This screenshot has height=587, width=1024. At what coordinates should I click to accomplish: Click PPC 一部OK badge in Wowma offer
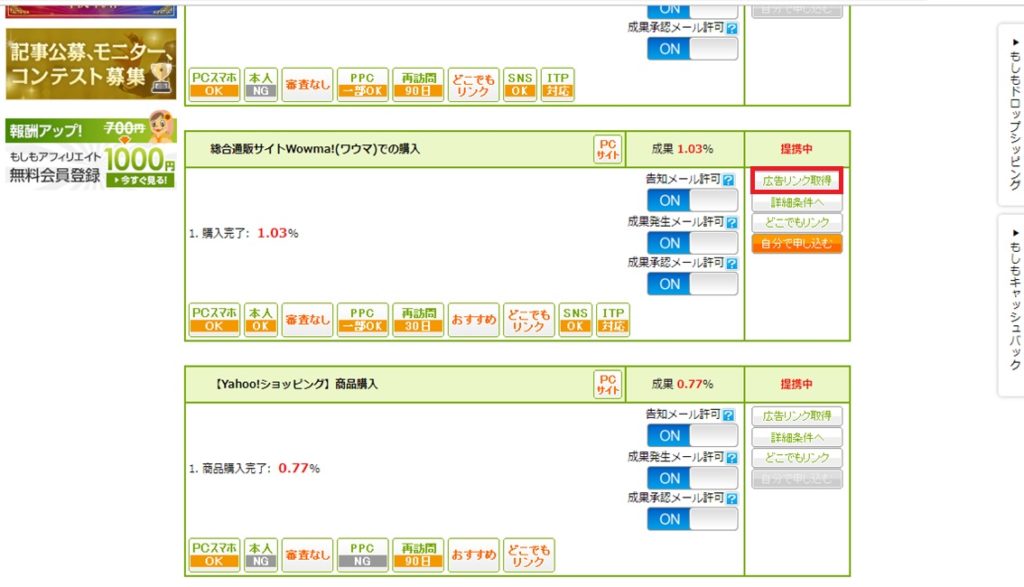(x=362, y=319)
